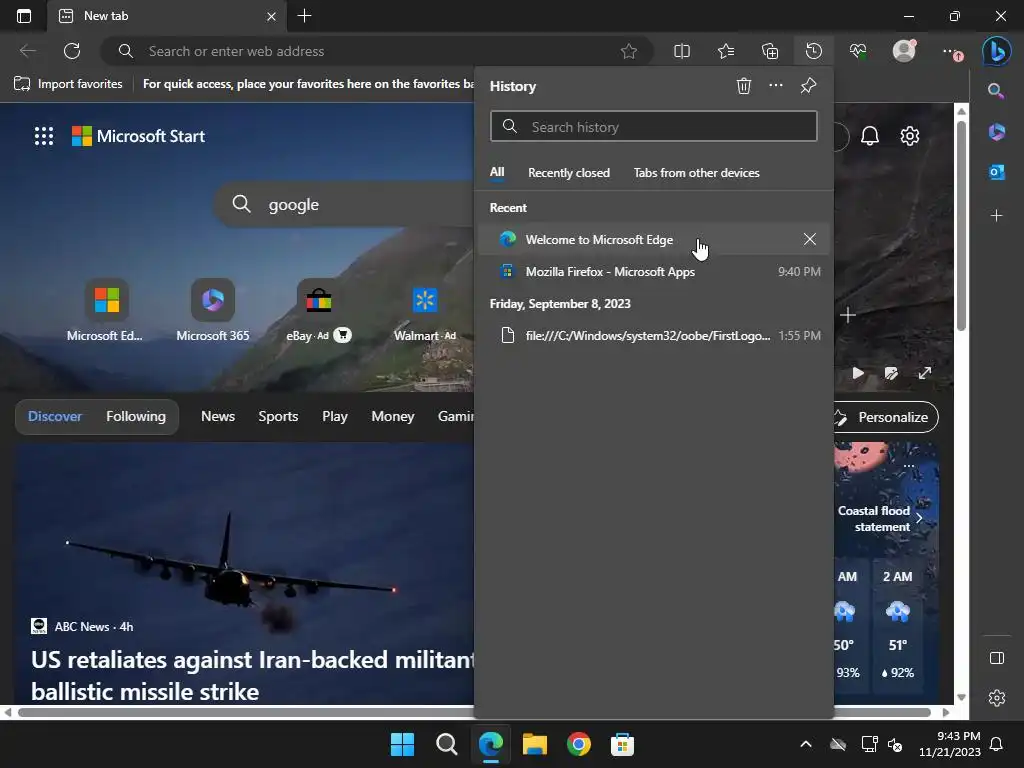1024x768 pixels.
Task: Select the Discover feed tab
Action: coord(55,417)
